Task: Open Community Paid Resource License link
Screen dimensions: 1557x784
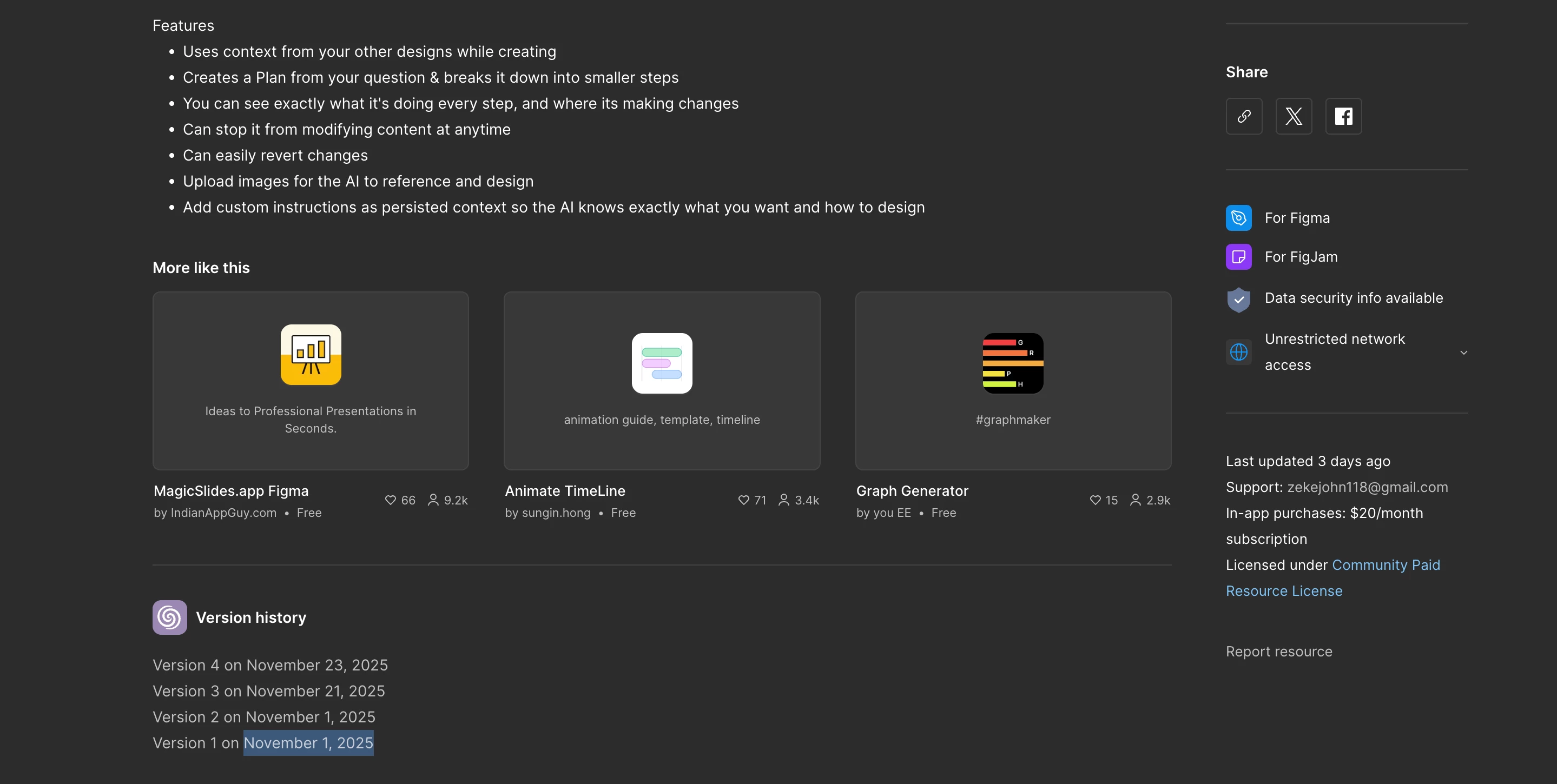Action: [1386, 566]
